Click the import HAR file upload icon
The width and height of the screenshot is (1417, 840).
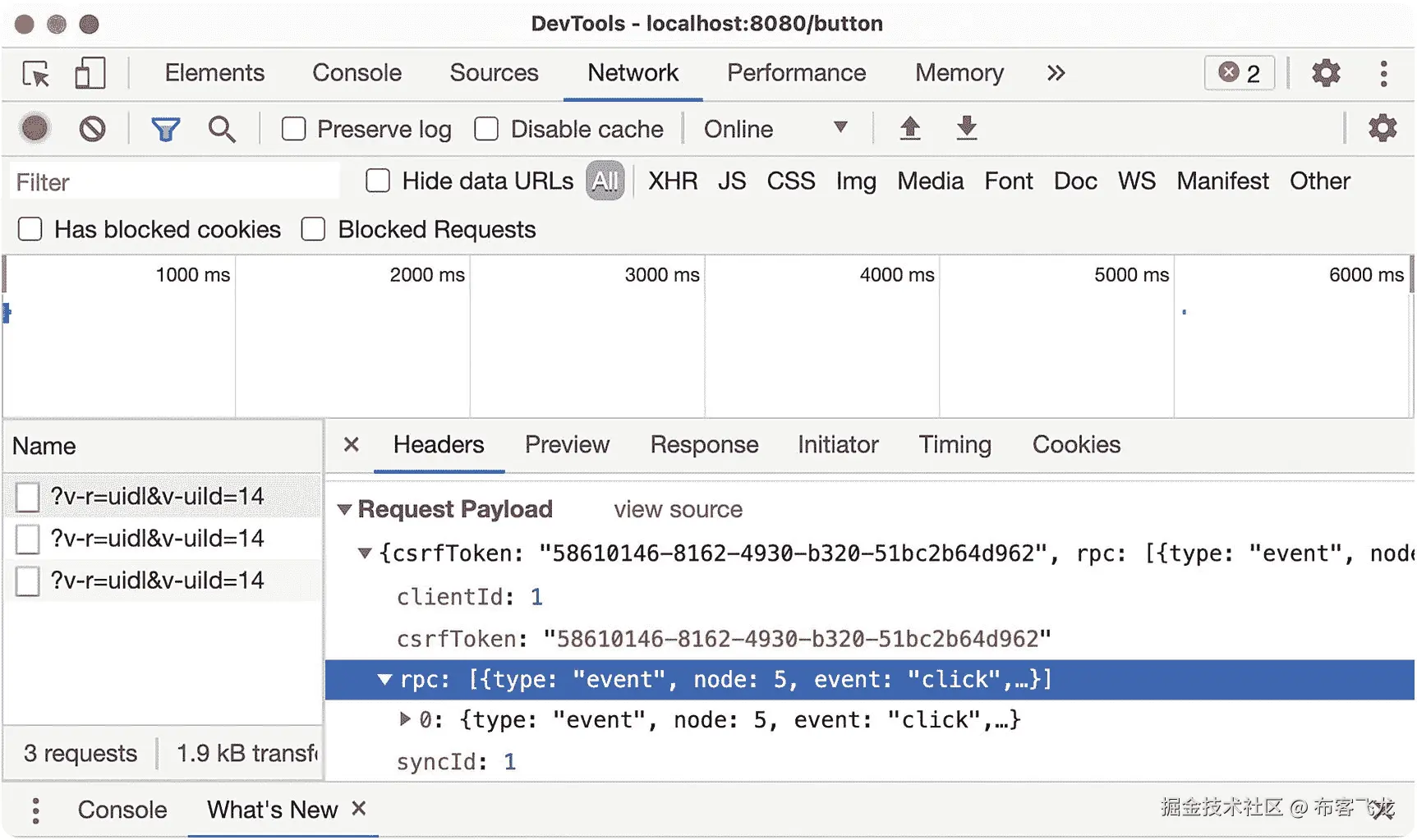(x=909, y=128)
